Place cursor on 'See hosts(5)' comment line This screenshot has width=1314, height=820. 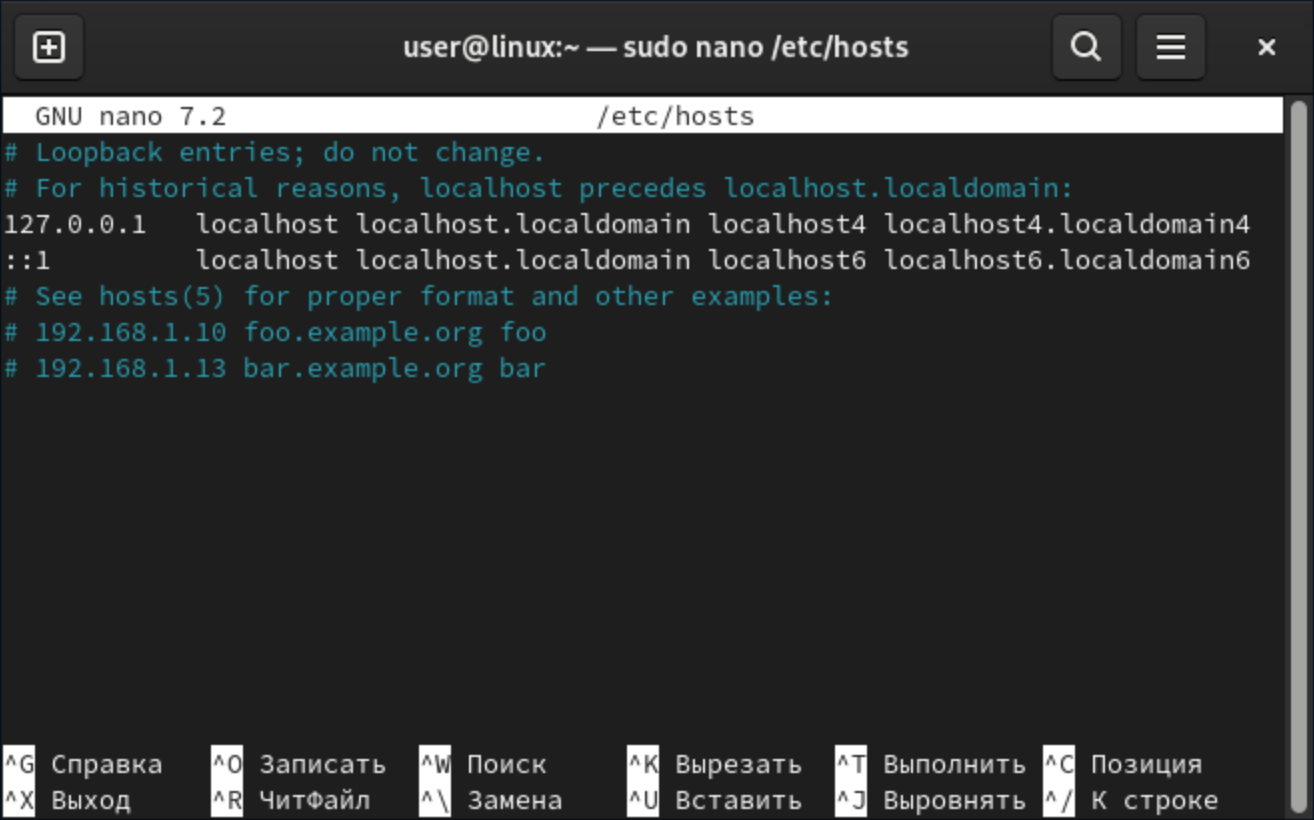[419, 297]
